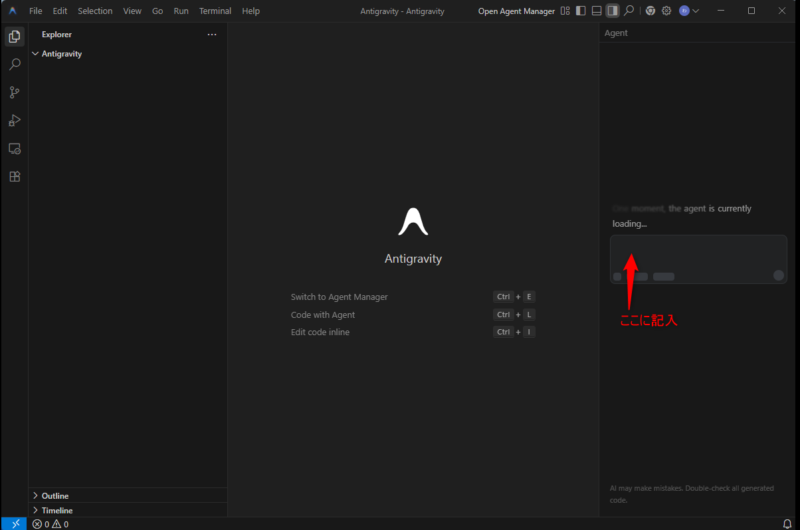The height and width of the screenshot is (530, 800).
Task: Open settings gear in title bar
Action: (666, 11)
